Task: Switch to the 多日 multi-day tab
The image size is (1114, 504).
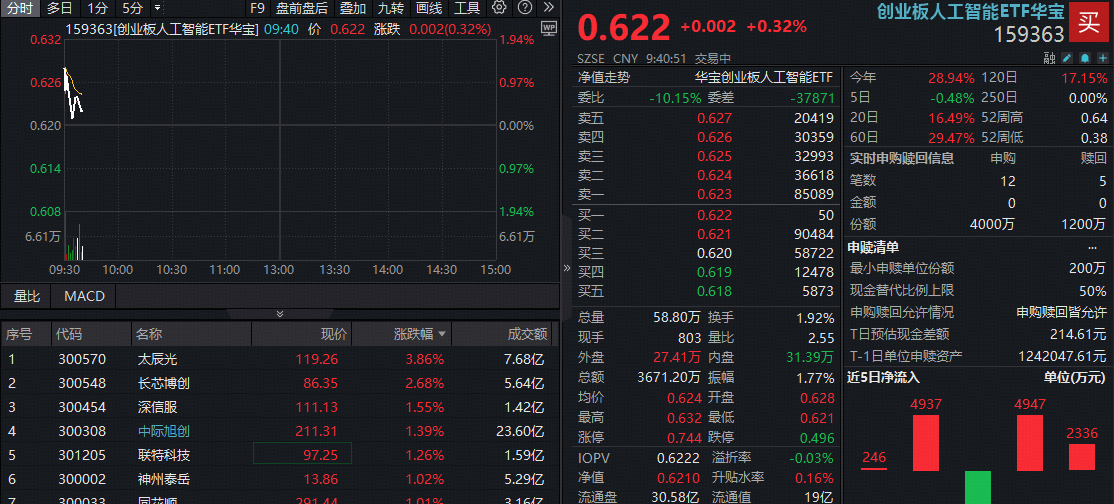Action: point(59,9)
